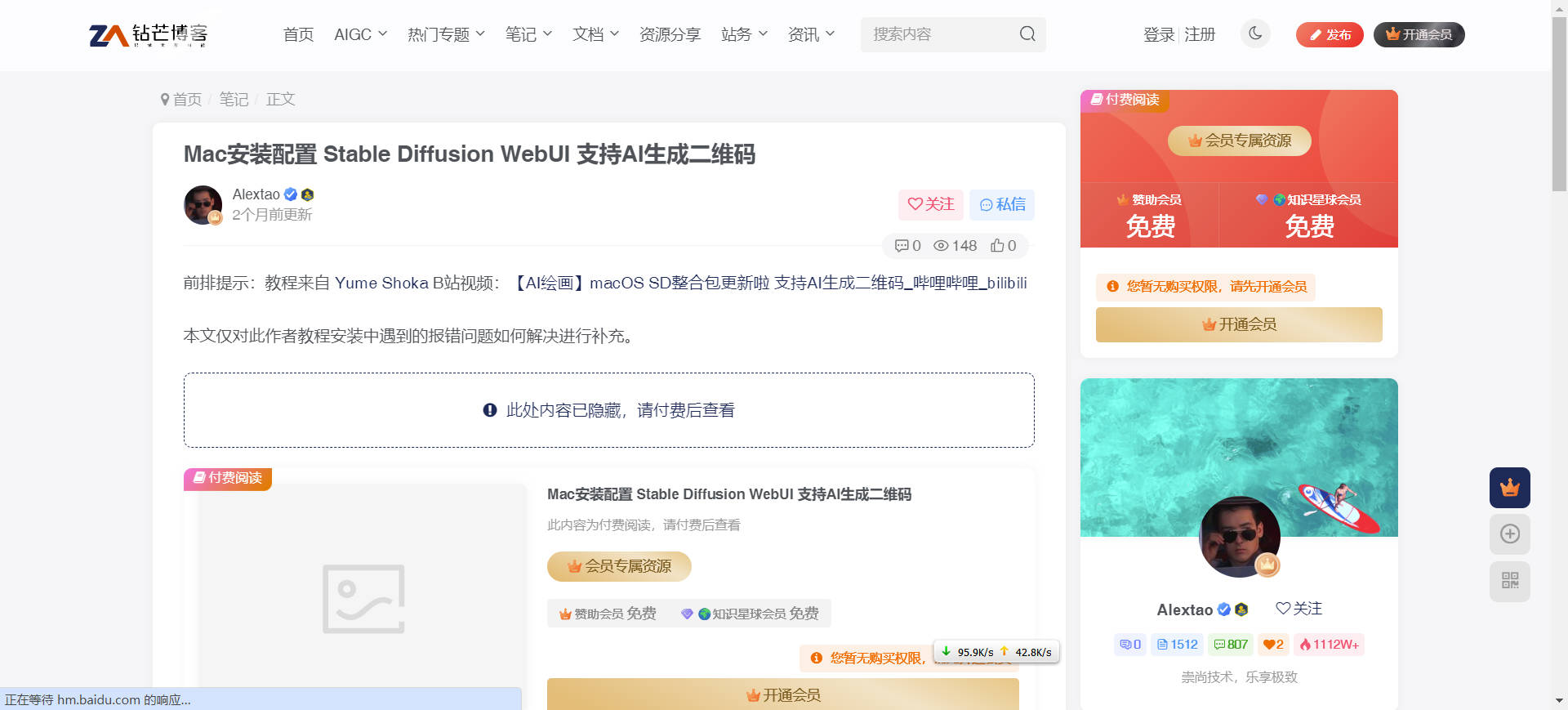Open the 首页 nav item
Image resolution: width=1568 pixels, height=710 pixels.
298,34
